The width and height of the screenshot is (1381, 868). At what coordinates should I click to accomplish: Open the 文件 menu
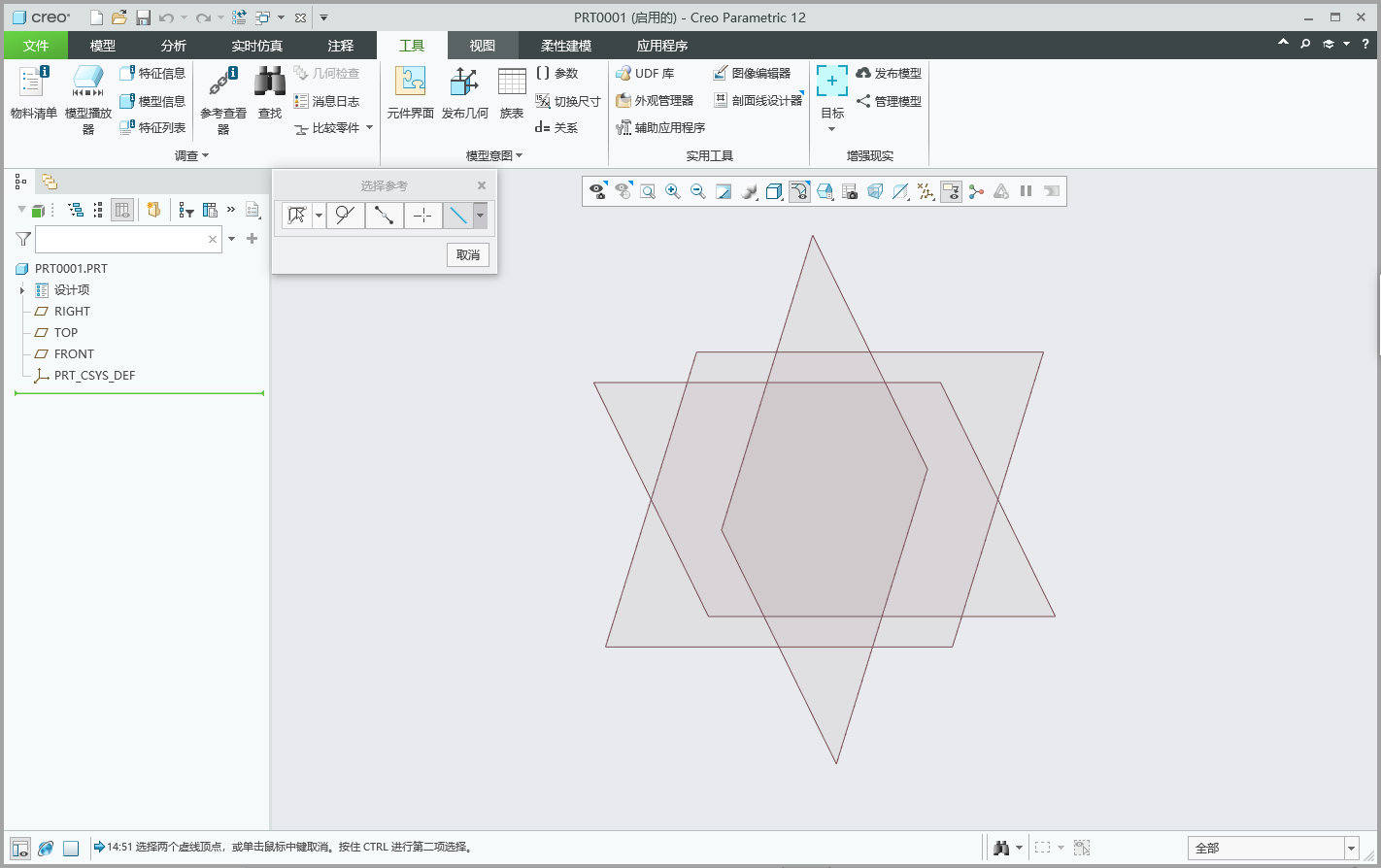click(36, 46)
